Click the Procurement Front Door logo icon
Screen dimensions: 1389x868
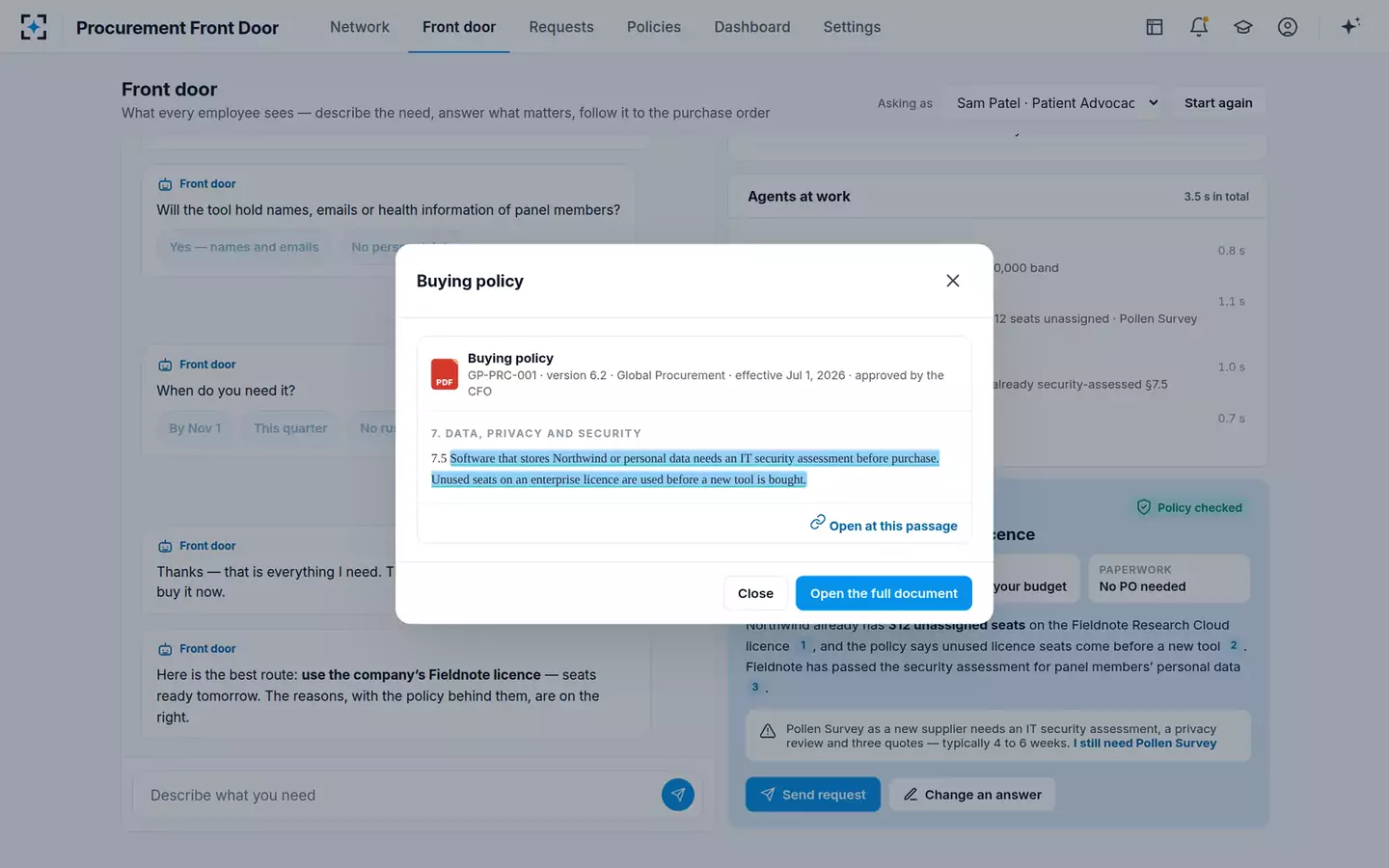pyautogui.click(x=34, y=27)
